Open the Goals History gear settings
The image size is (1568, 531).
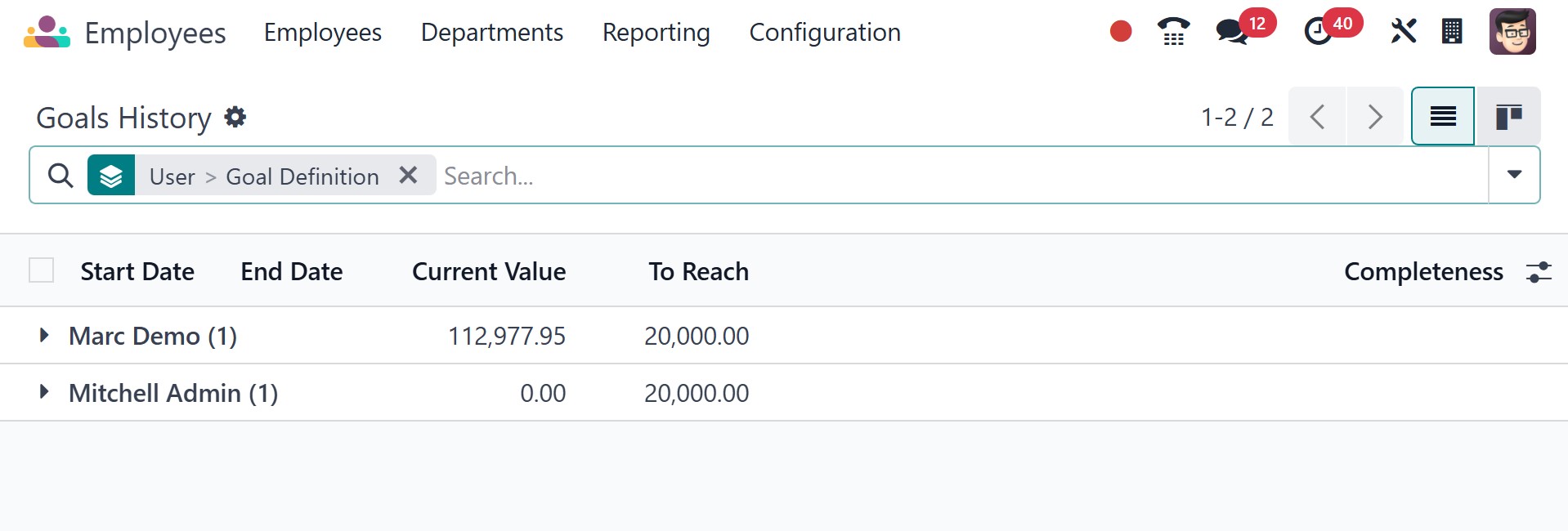click(235, 118)
